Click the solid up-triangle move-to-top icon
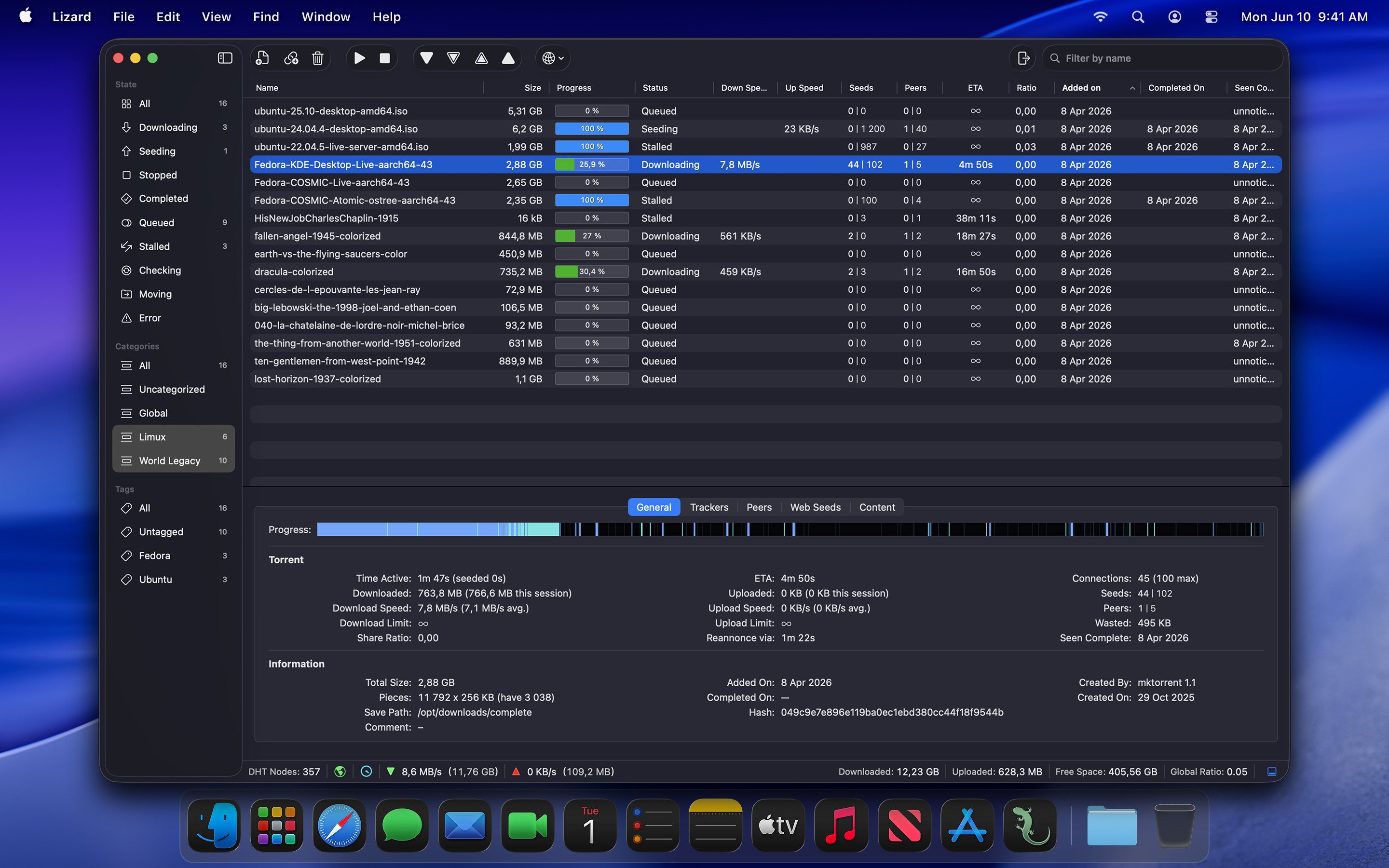This screenshot has height=868, width=1389. click(508, 58)
